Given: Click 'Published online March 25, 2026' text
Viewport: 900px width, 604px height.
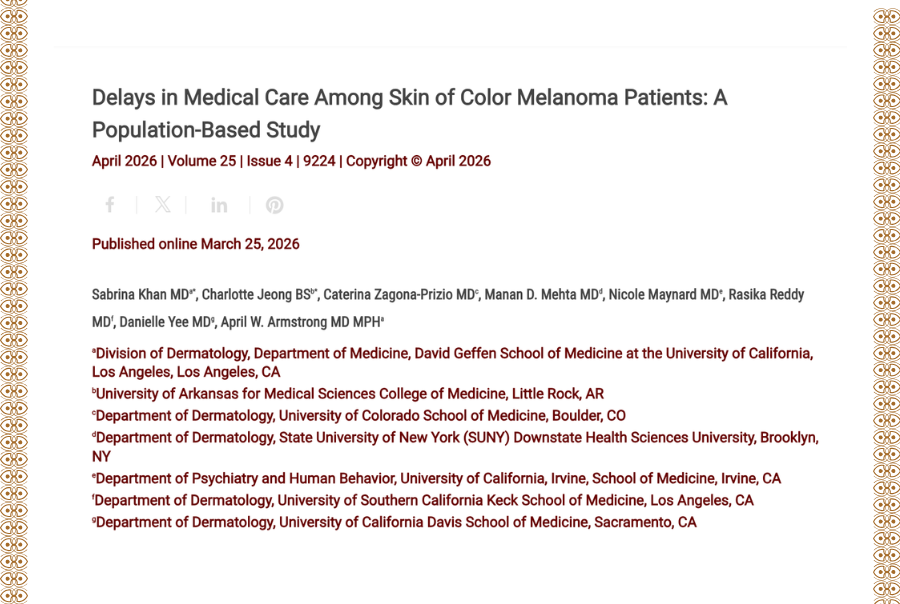Looking at the screenshot, I should click(x=195, y=244).
